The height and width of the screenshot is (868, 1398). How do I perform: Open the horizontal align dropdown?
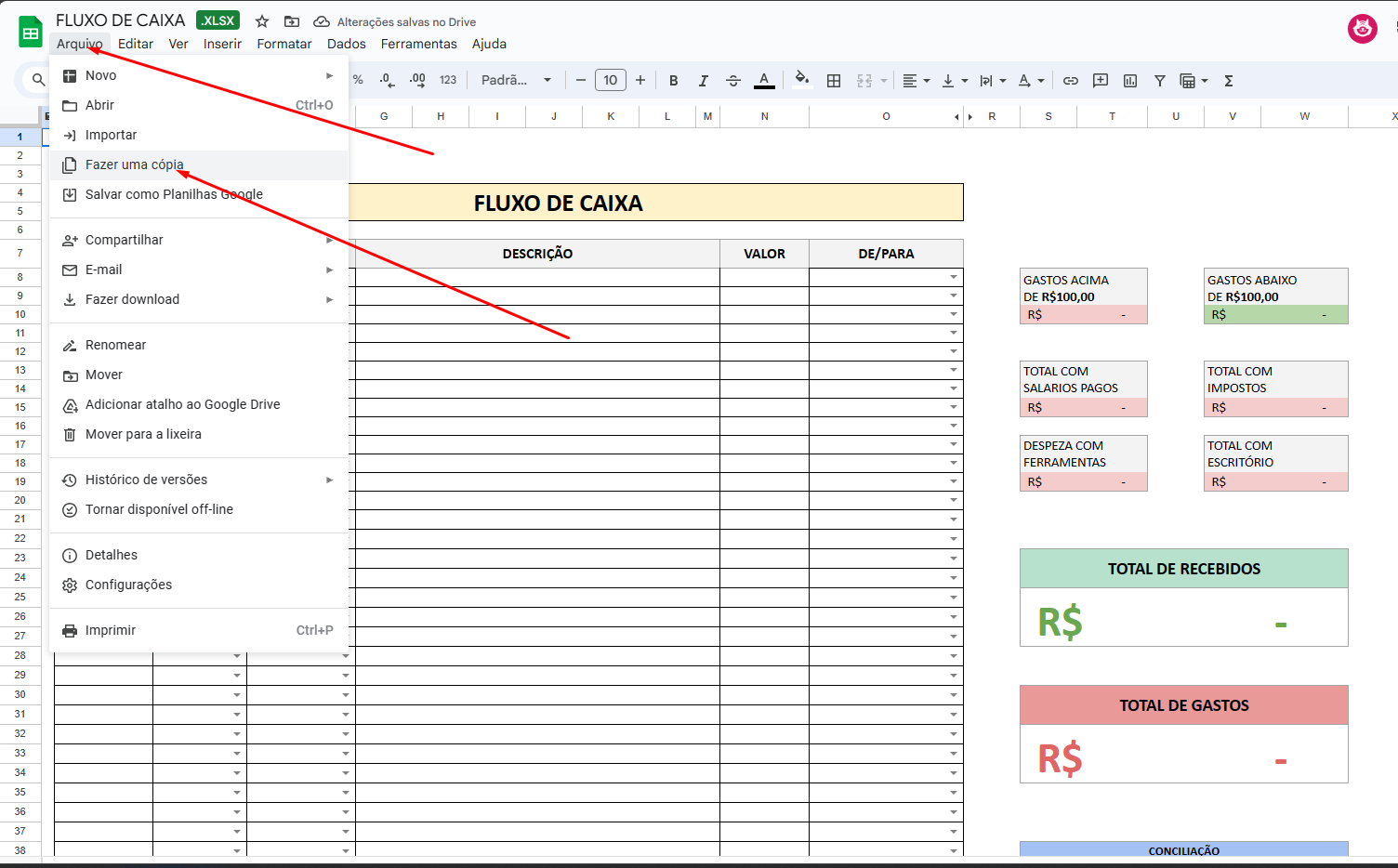click(917, 81)
